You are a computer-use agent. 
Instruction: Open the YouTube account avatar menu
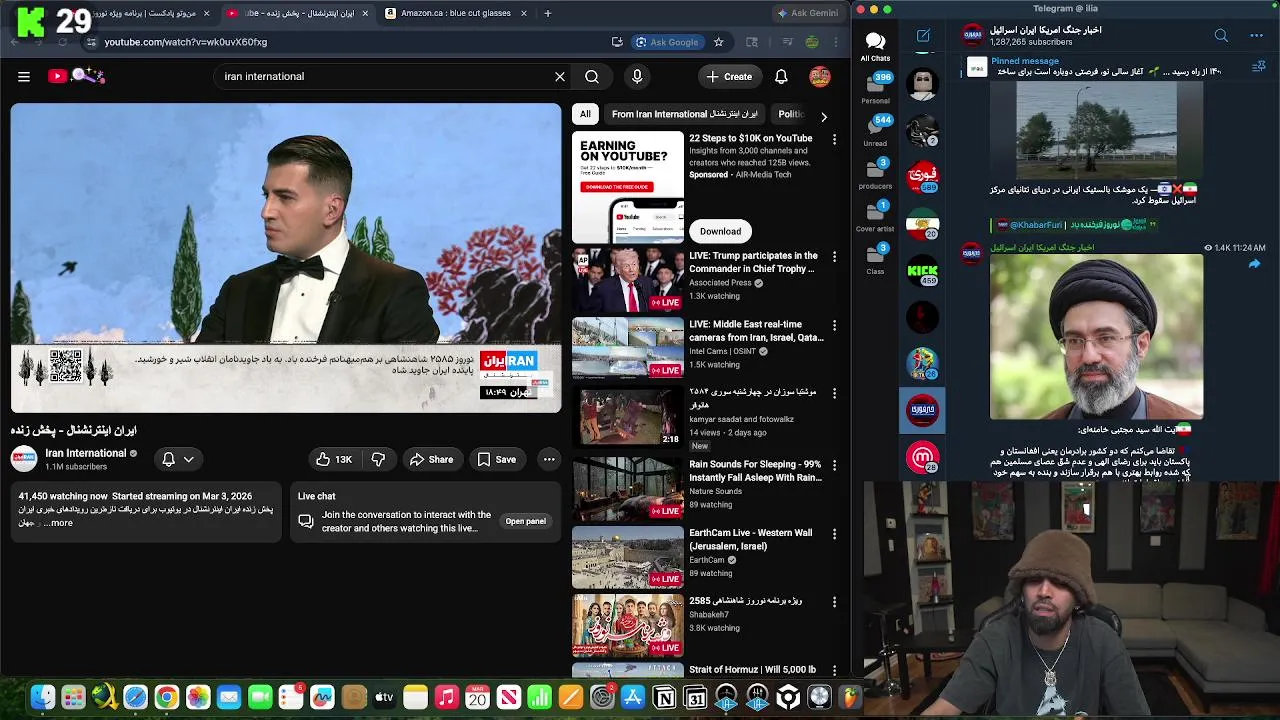pos(820,76)
